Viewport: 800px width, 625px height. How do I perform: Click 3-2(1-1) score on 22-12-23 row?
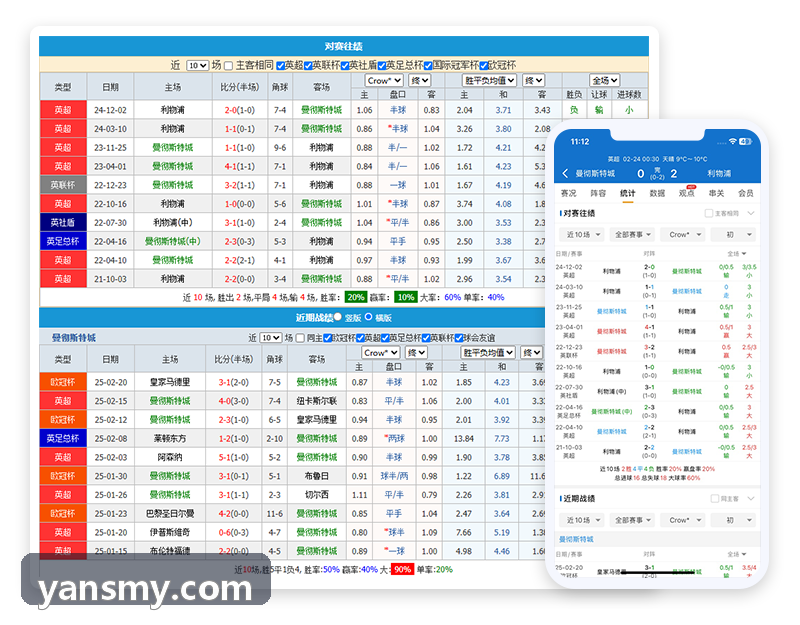pyautogui.click(x=240, y=185)
